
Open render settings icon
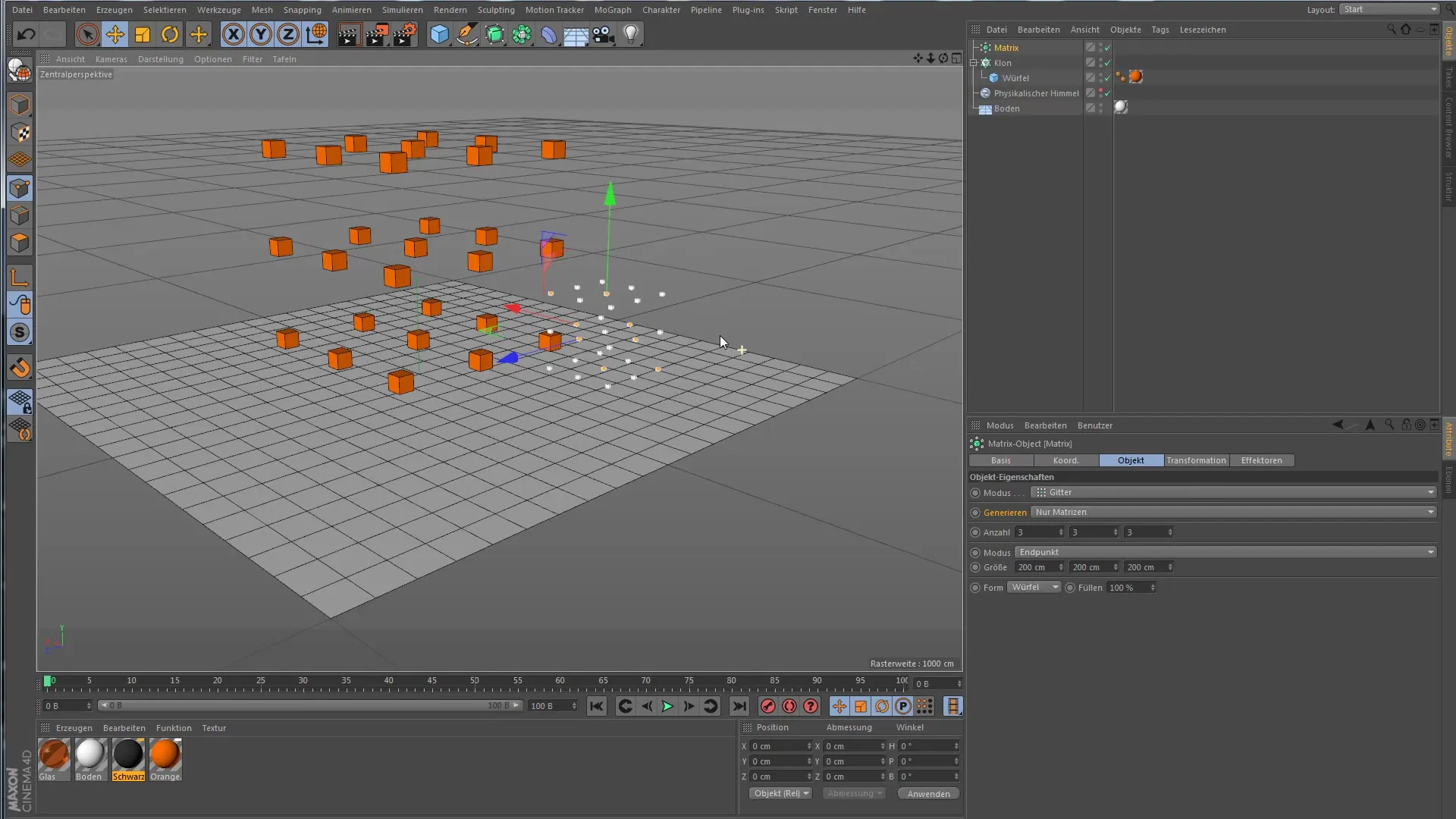click(405, 34)
